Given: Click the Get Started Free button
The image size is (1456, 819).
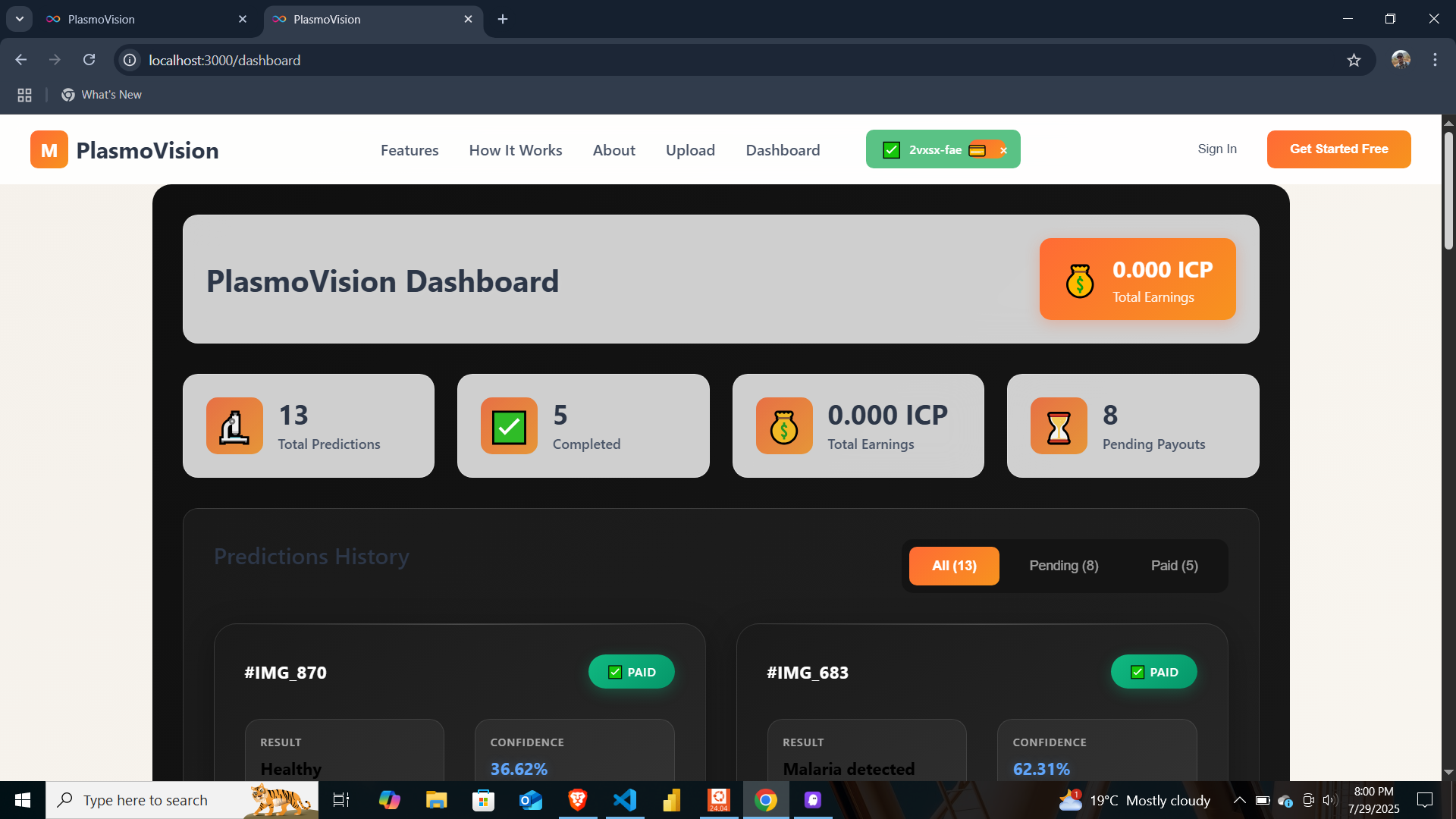Looking at the screenshot, I should [x=1338, y=149].
